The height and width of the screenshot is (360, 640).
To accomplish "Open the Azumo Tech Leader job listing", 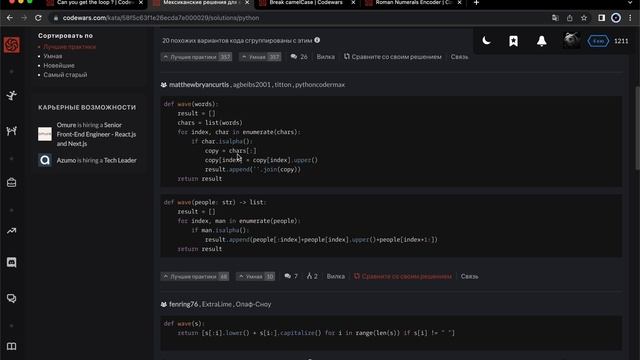I will point(96,160).
